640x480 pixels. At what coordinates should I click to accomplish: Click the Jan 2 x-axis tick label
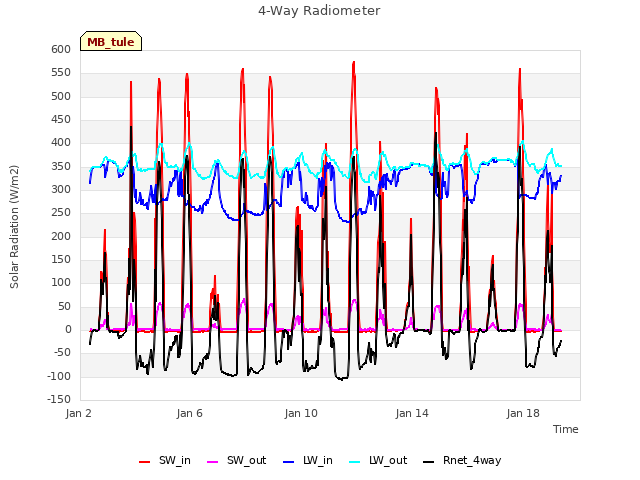(x=78, y=413)
